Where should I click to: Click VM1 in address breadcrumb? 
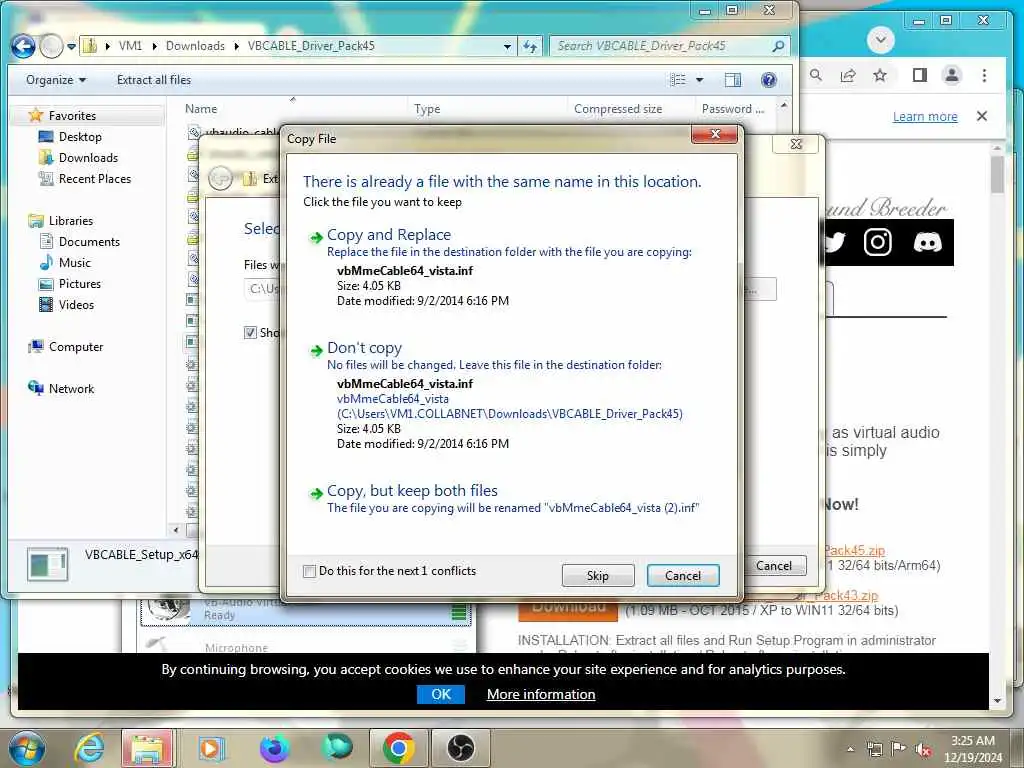[x=130, y=46]
